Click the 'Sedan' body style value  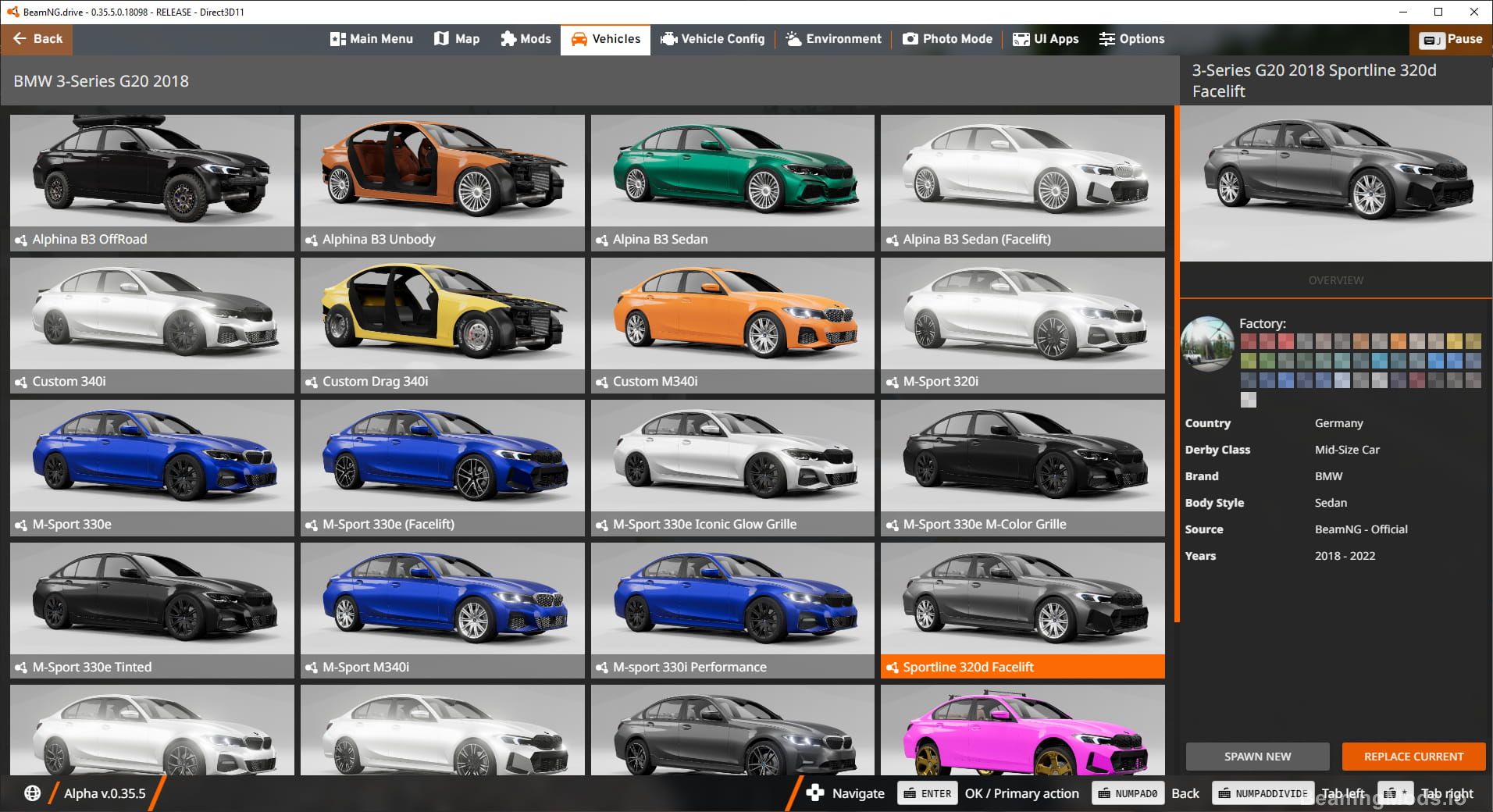tap(1331, 503)
